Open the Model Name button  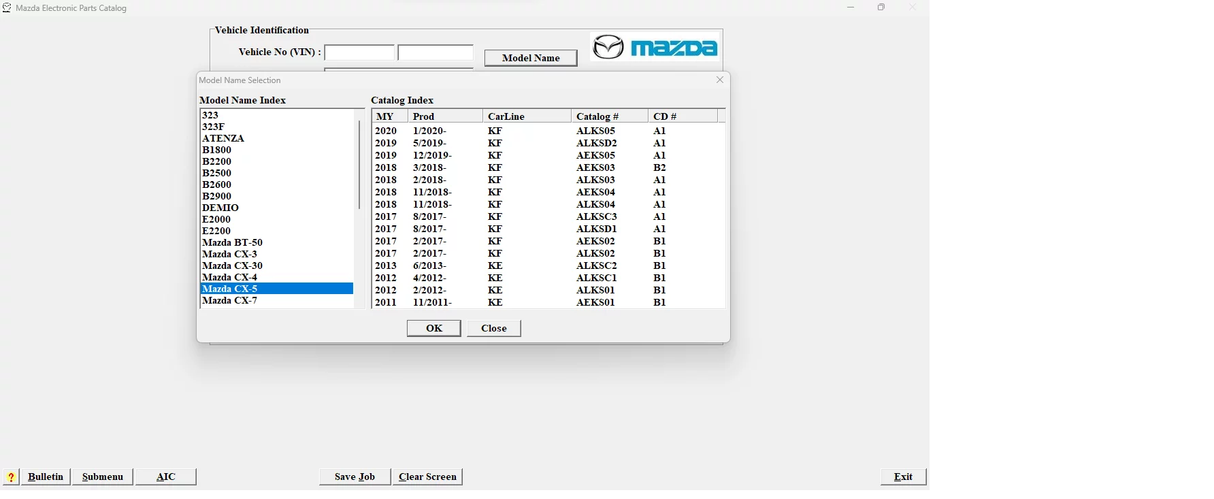coord(530,58)
